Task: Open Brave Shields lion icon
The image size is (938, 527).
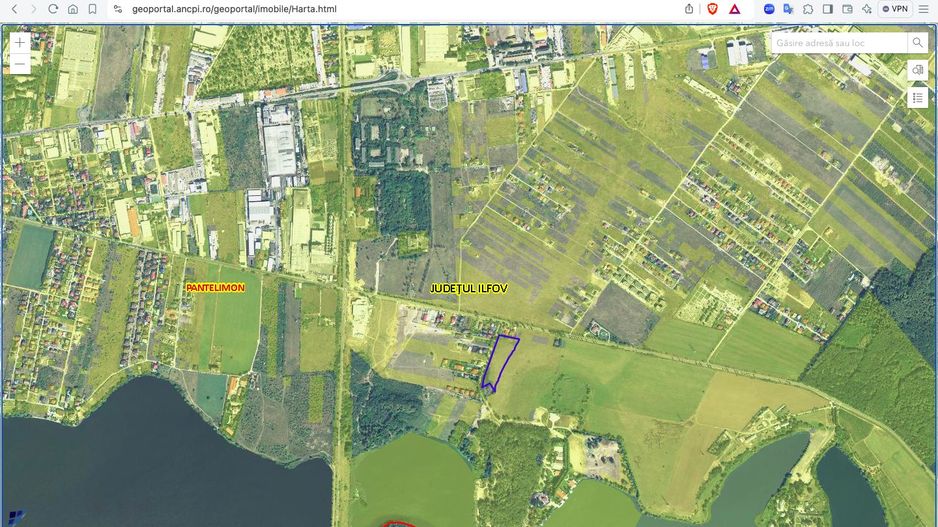Action: [x=712, y=9]
